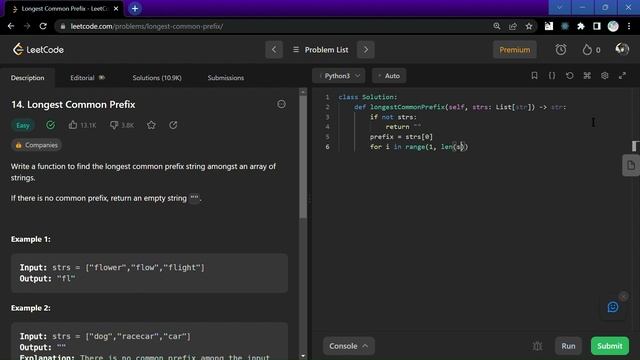The width and height of the screenshot is (640, 360).
Task: Close the Longest Common Prefix tab
Action: pyautogui.click(x=116, y=9)
